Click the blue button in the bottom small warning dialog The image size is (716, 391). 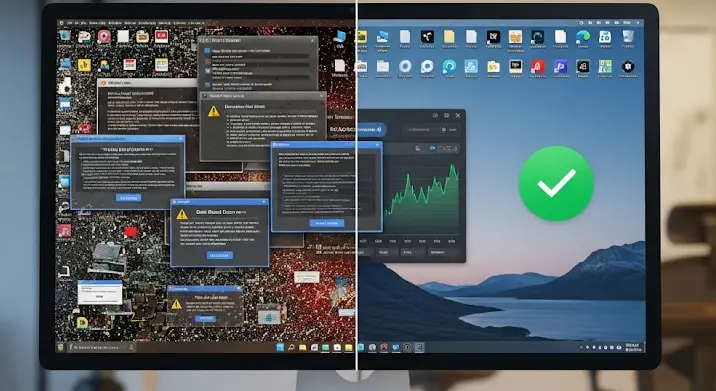tap(205, 318)
